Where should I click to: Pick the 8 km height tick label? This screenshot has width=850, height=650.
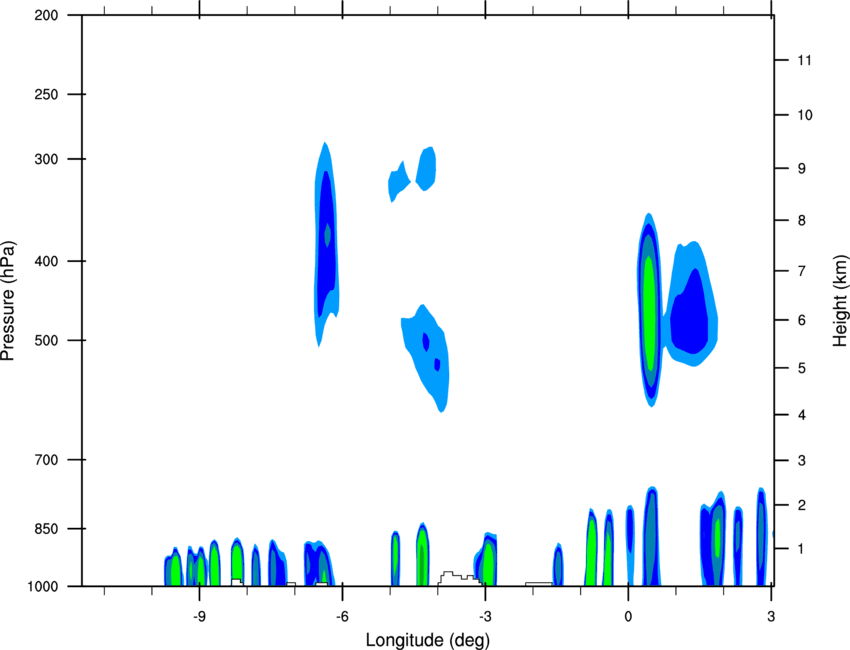[802, 221]
